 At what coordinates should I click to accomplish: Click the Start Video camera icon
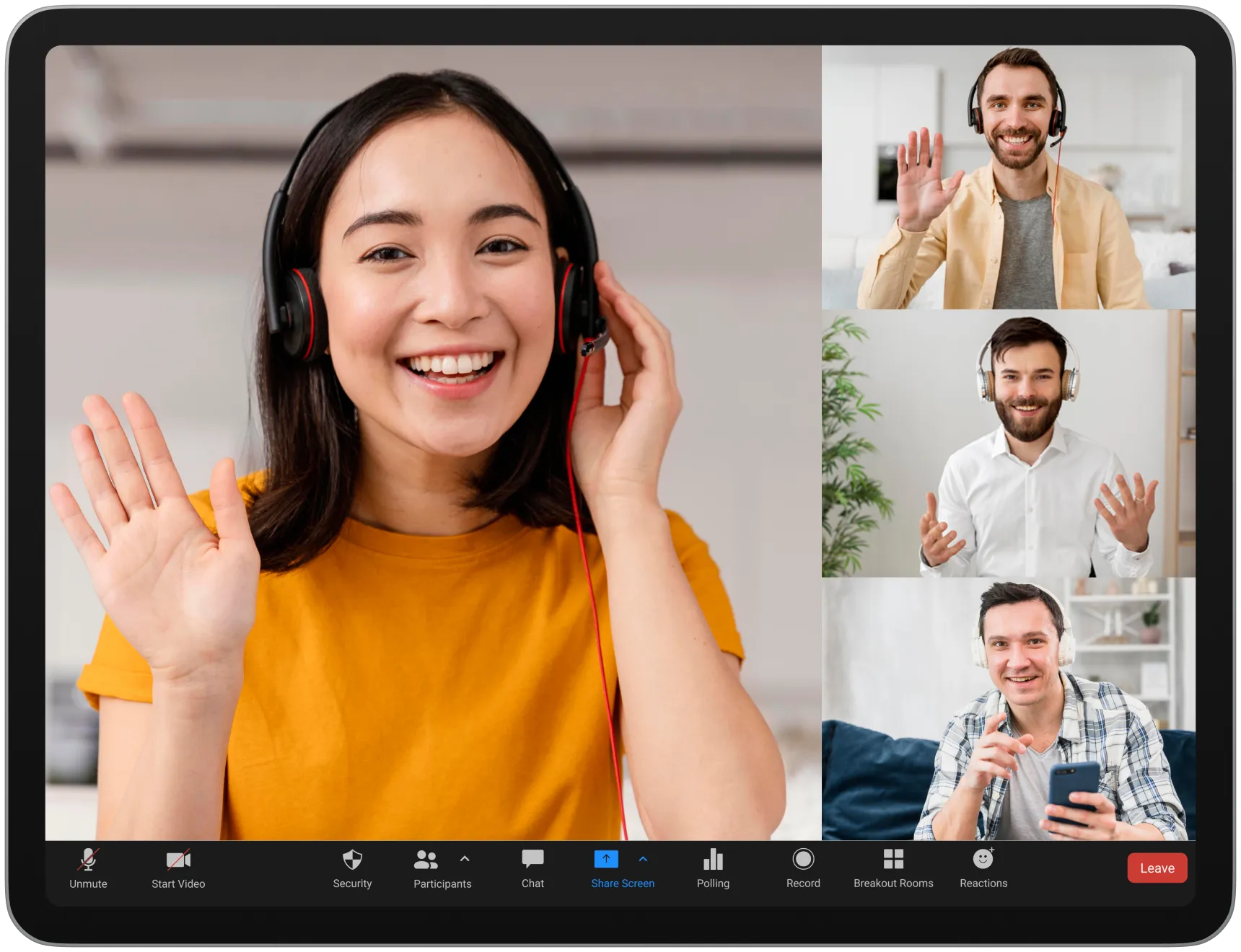(178, 859)
